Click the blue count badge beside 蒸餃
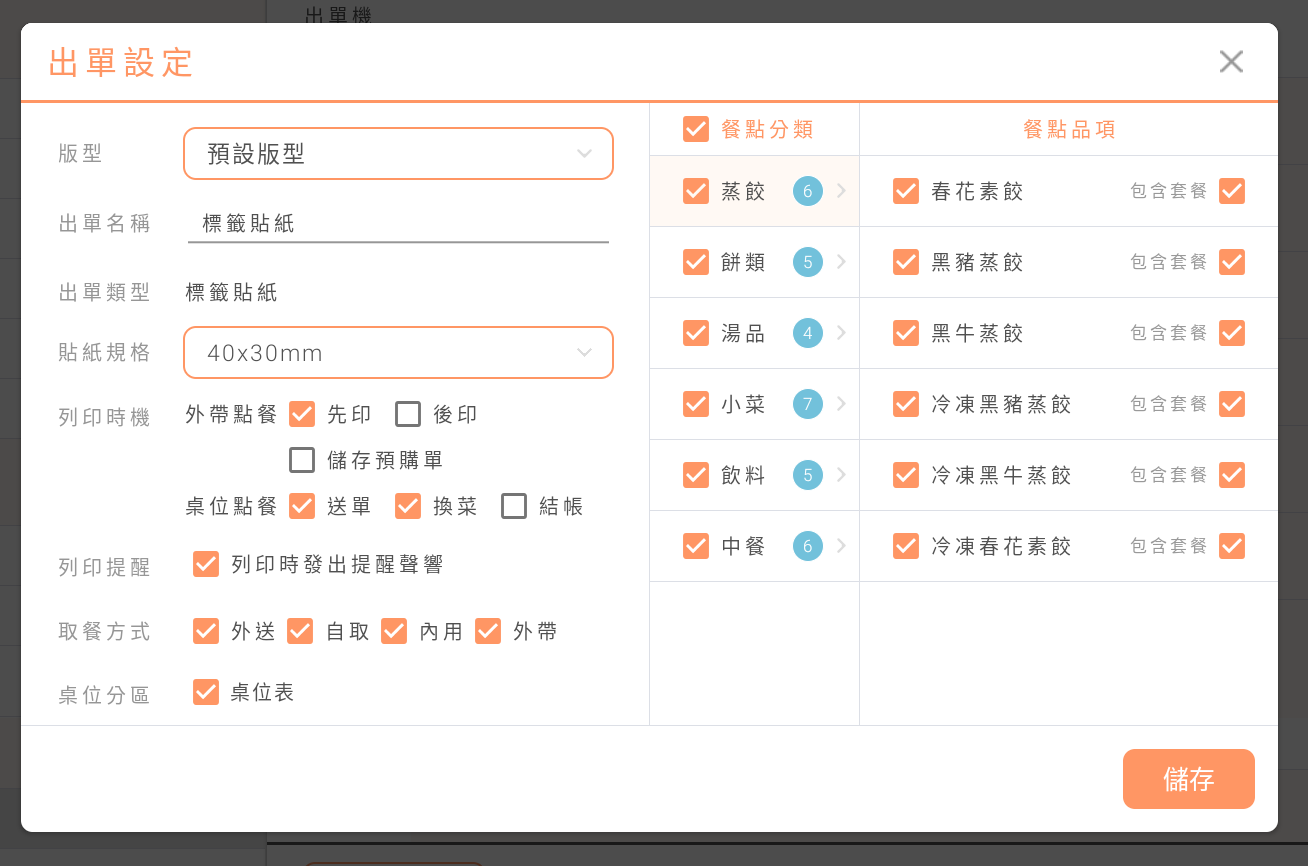Image resolution: width=1308 pixels, height=866 pixels. point(807,191)
